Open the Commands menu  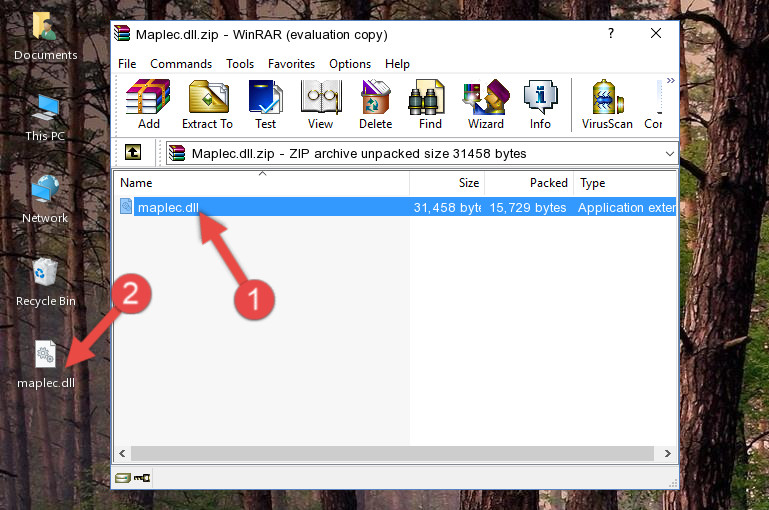181,64
